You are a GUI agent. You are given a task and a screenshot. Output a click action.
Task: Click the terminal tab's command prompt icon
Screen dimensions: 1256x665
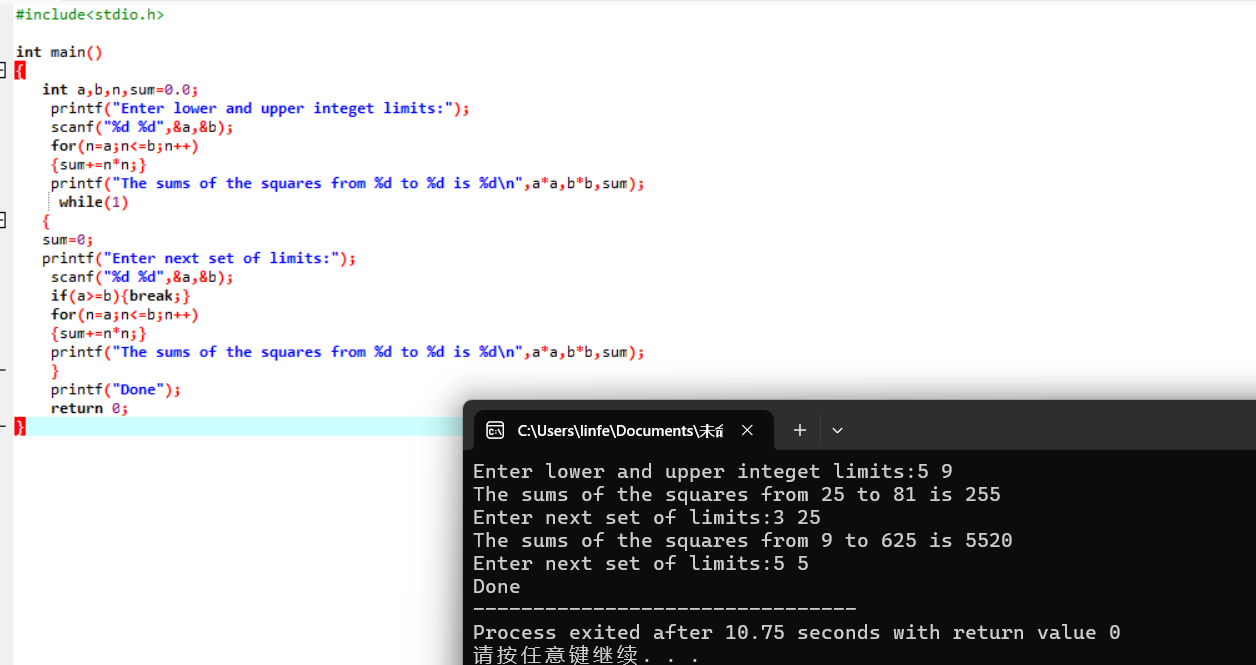[x=494, y=431]
